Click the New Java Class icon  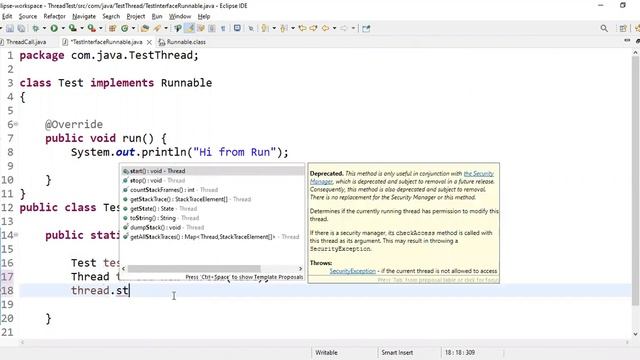pyautogui.click(x=124, y=28)
